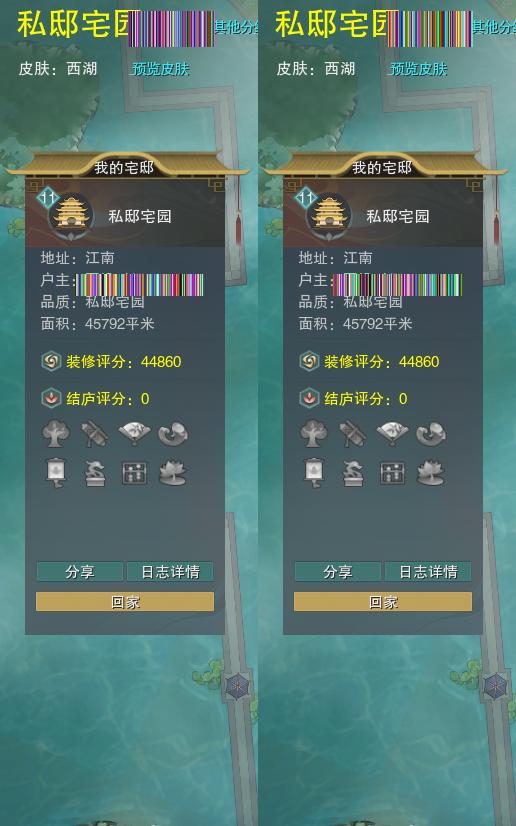The width and height of the screenshot is (516, 826).
Task: Click the golden 回家 button in the left panel
Action: pos(125,602)
